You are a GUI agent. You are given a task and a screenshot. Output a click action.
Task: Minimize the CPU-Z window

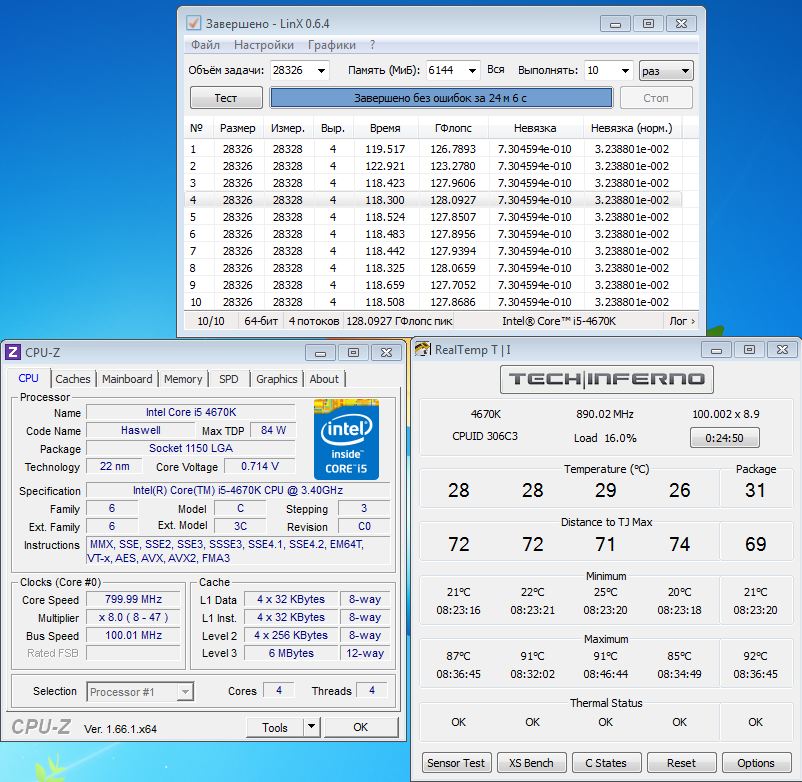point(321,353)
